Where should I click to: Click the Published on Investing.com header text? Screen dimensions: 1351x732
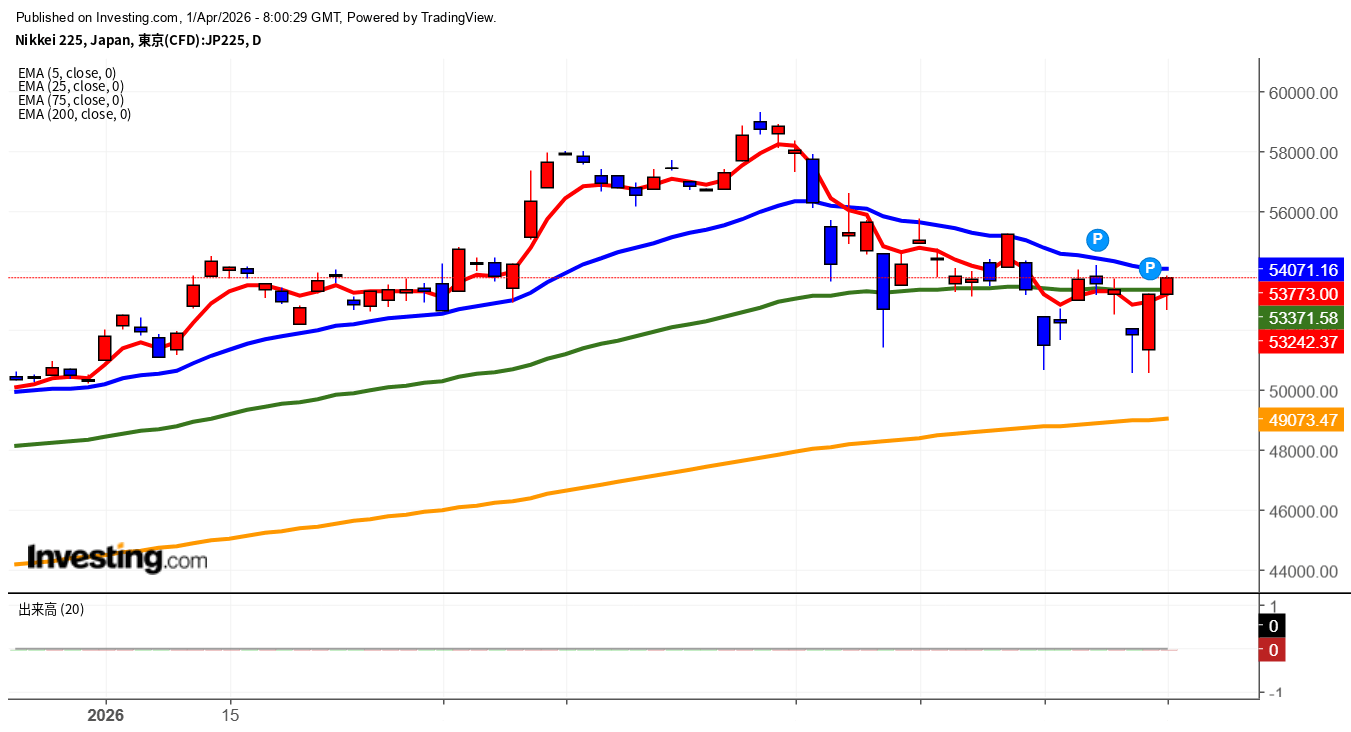[256, 17]
